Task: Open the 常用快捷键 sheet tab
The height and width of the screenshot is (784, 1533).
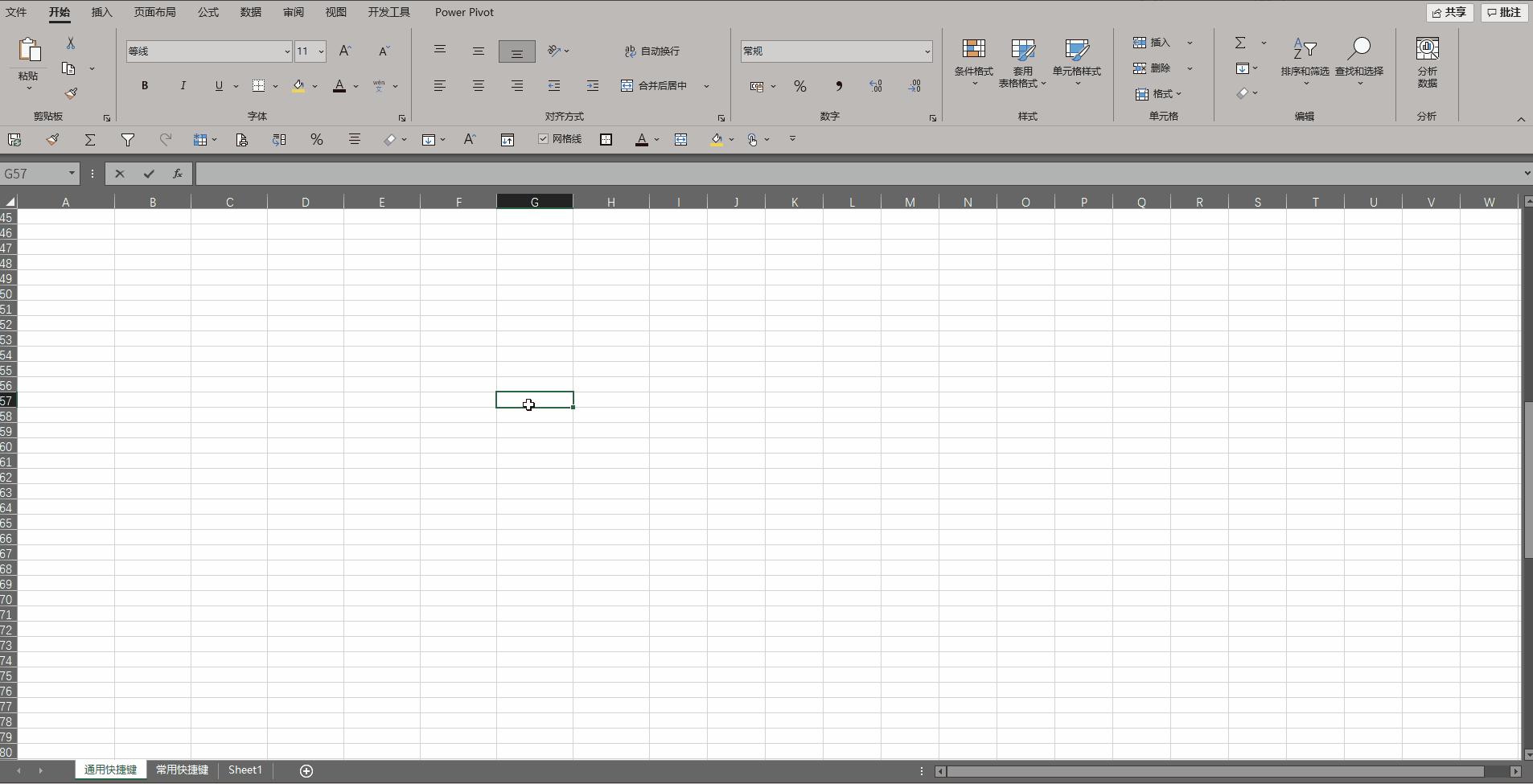Action: coord(182,770)
